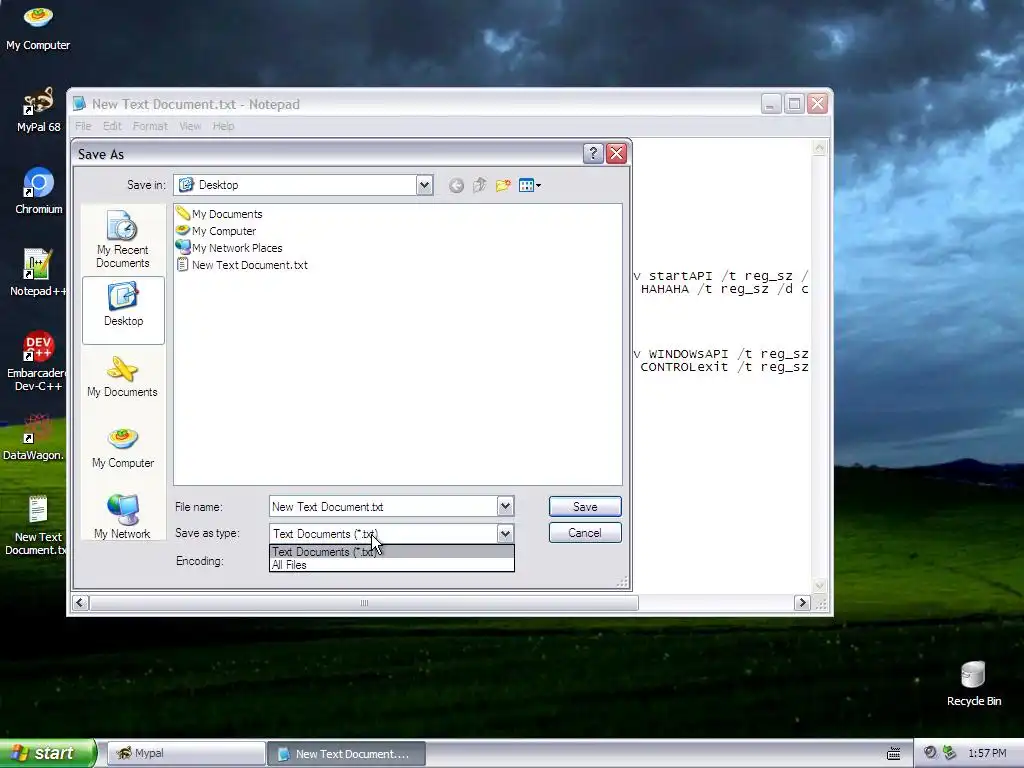Viewport: 1024px width, 768px height.
Task: Click Notepad vertical scrollbar up arrow
Action: [820, 148]
